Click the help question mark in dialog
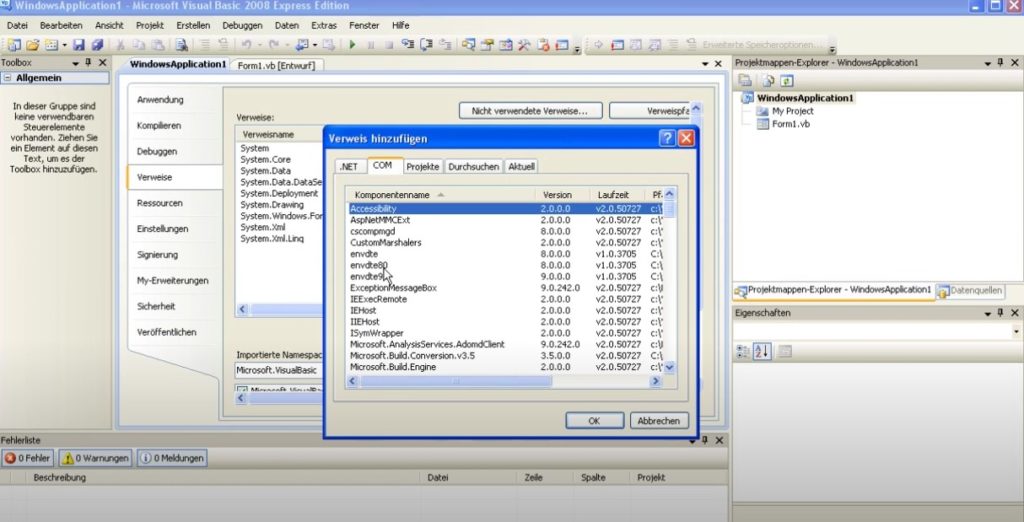1024x522 pixels. click(x=667, y=139)
